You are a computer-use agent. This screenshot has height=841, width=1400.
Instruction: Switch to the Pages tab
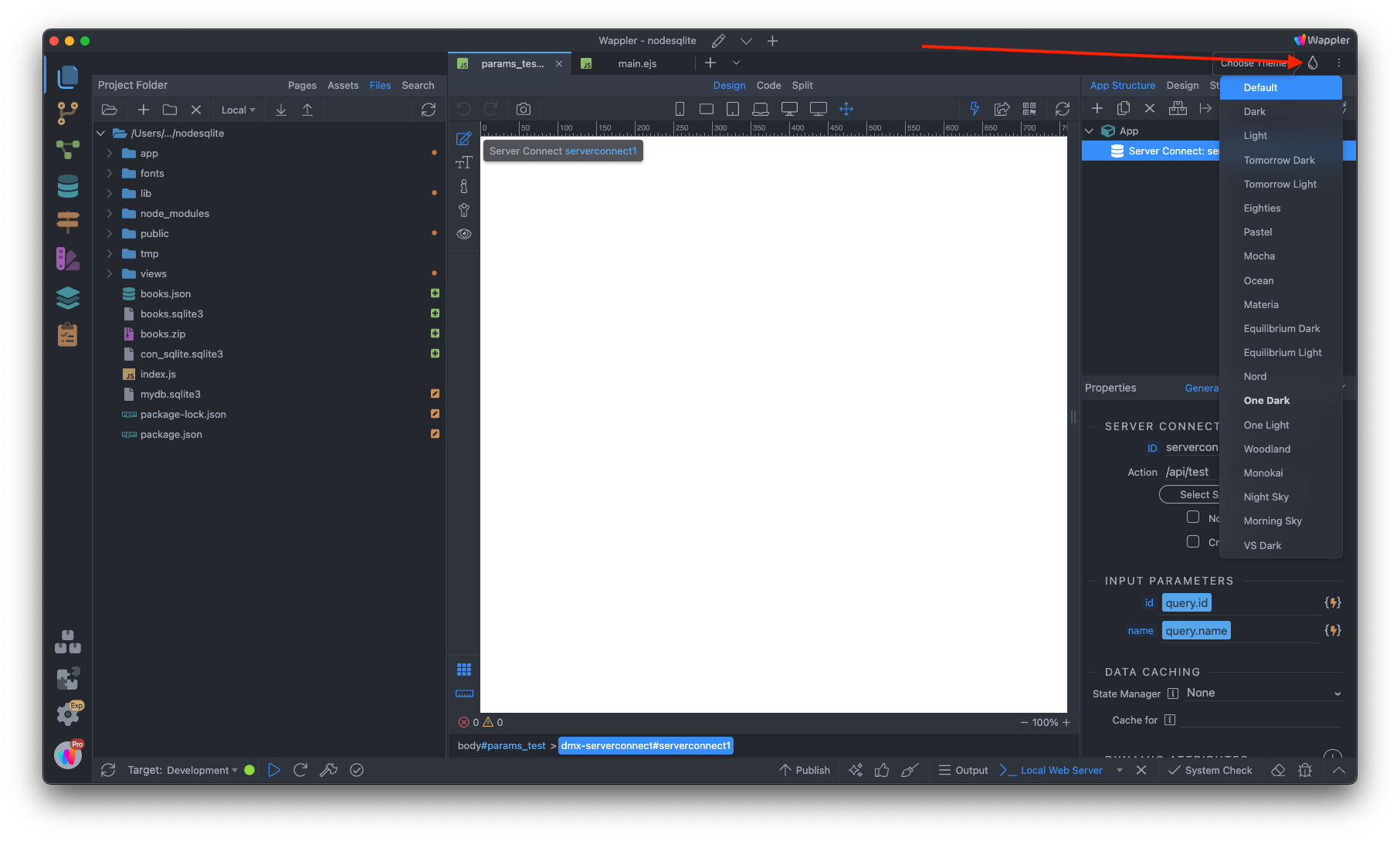[302, 85]
